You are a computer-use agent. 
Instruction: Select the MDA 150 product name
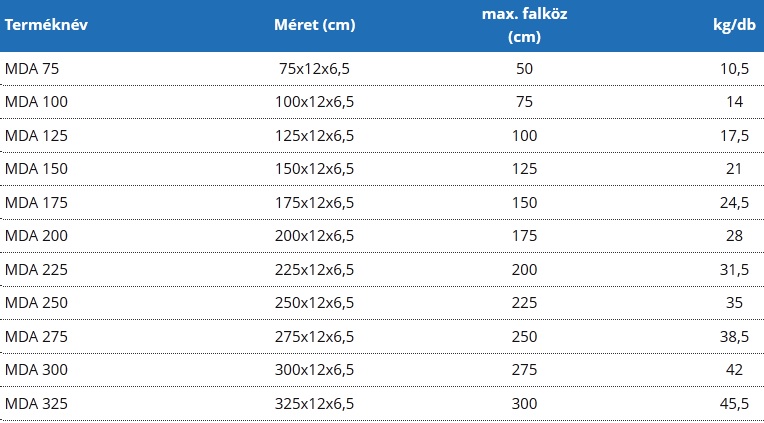click(36, 169)
